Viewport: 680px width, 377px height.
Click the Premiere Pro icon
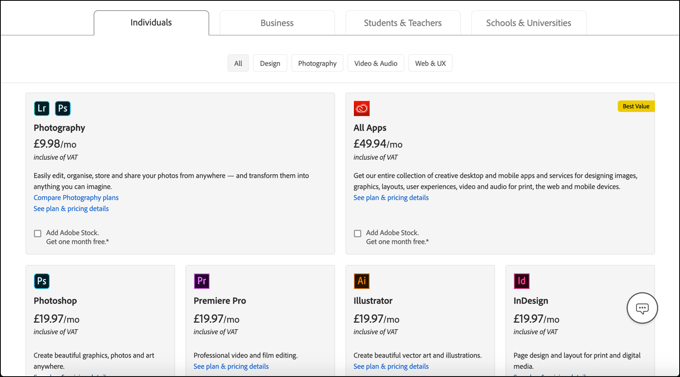coord(202,281)
